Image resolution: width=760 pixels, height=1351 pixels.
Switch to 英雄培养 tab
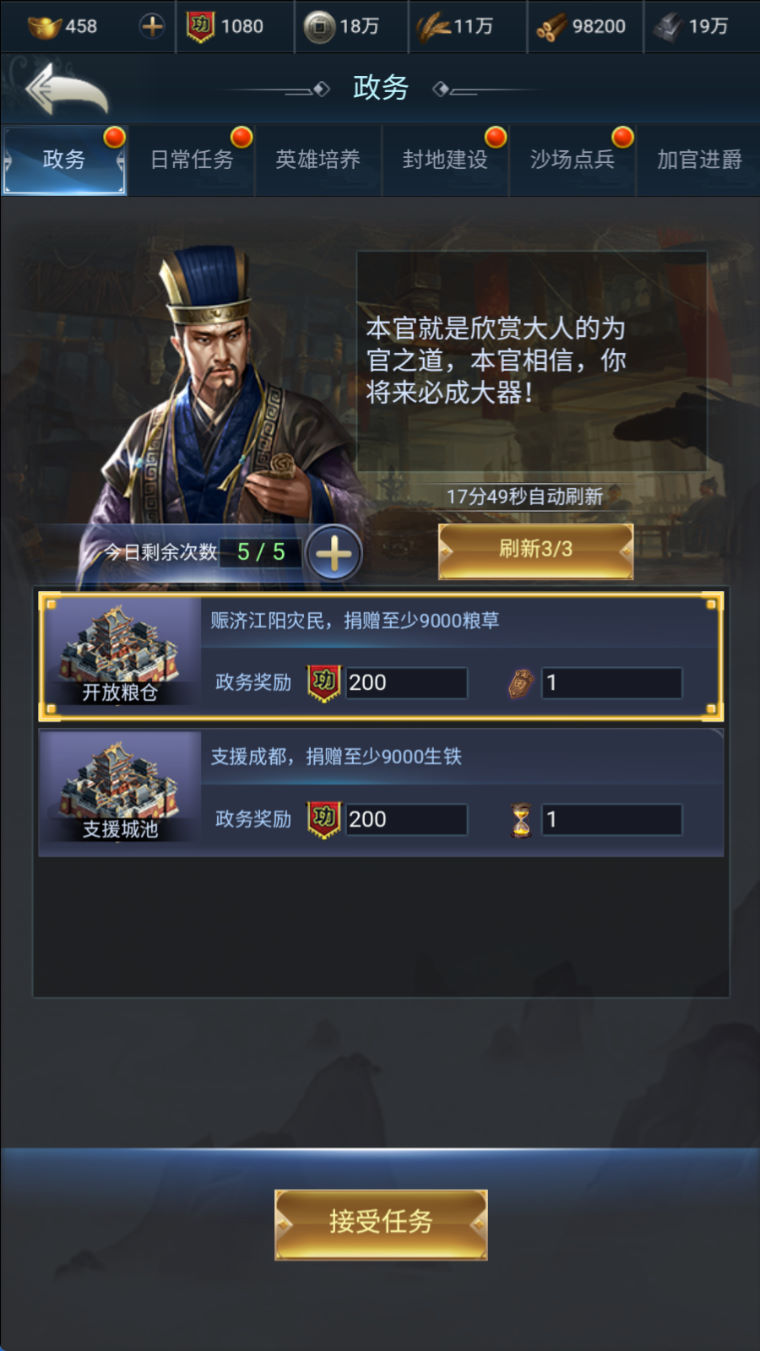tap(318, 160)
